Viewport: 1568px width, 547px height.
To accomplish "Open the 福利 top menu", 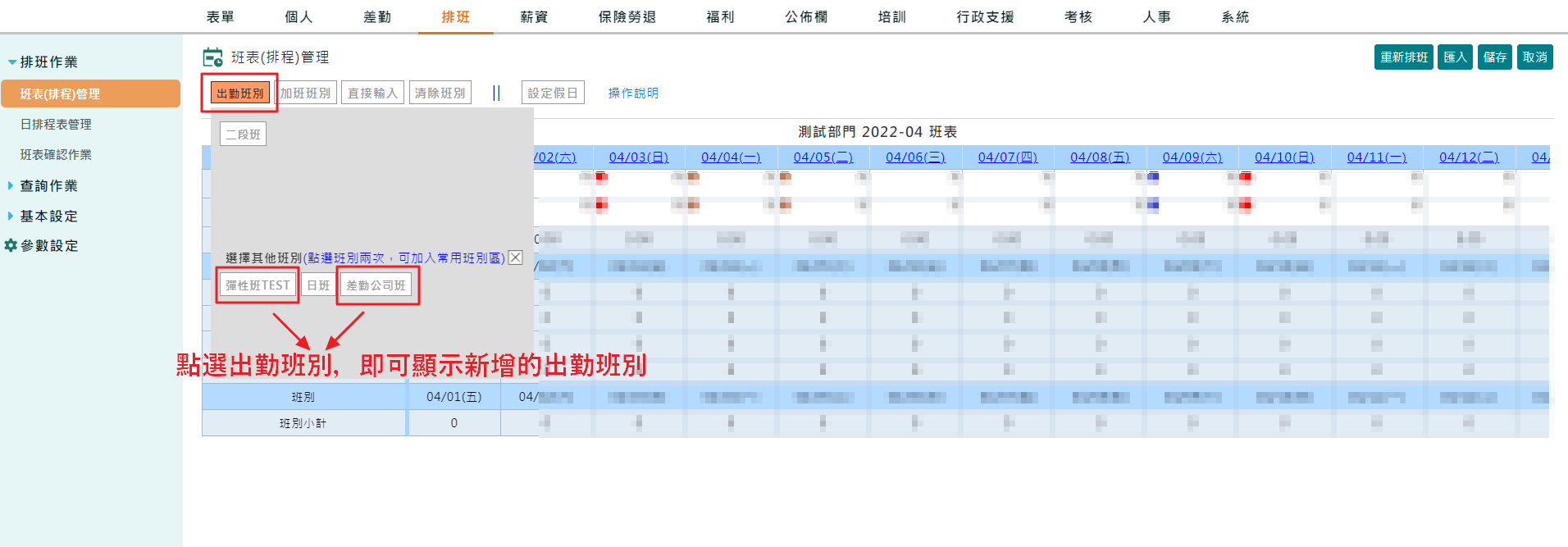I will point(720,17).
